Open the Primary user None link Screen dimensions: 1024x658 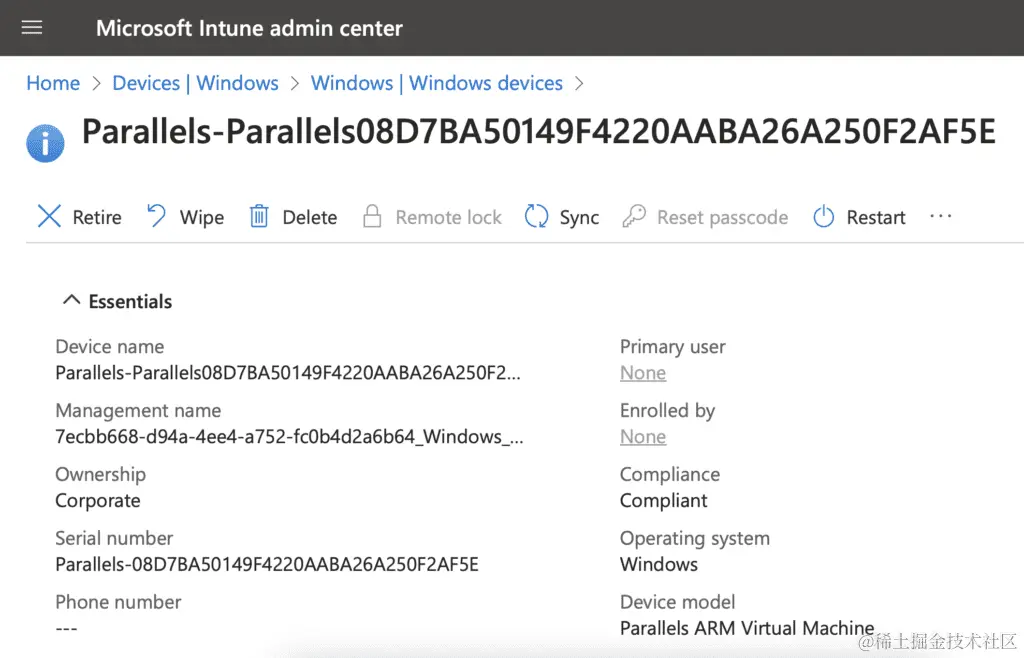643,373
